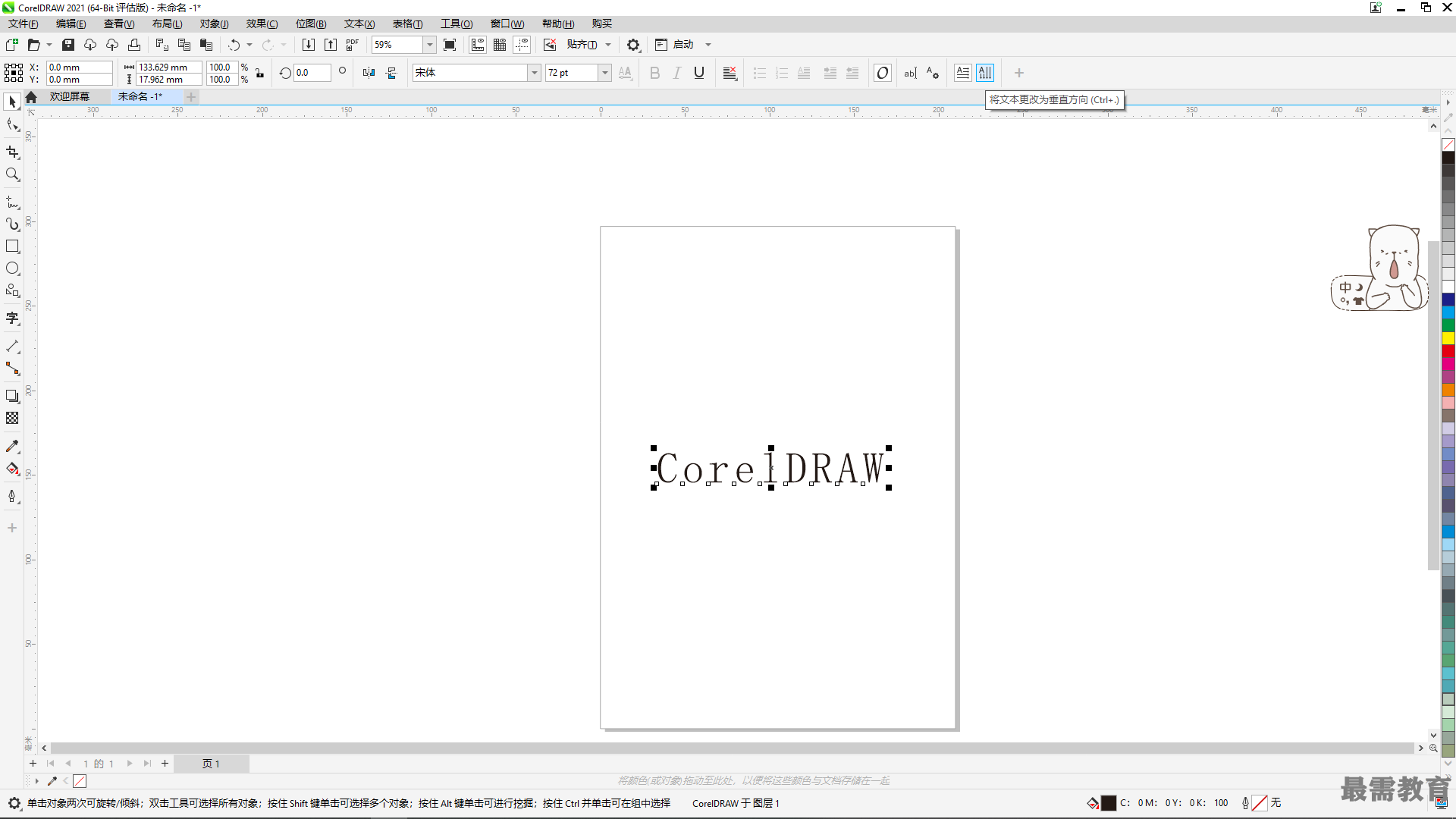Switch text to vertical direction
Screen dimensions: 1456x819
tap(985, 73)
